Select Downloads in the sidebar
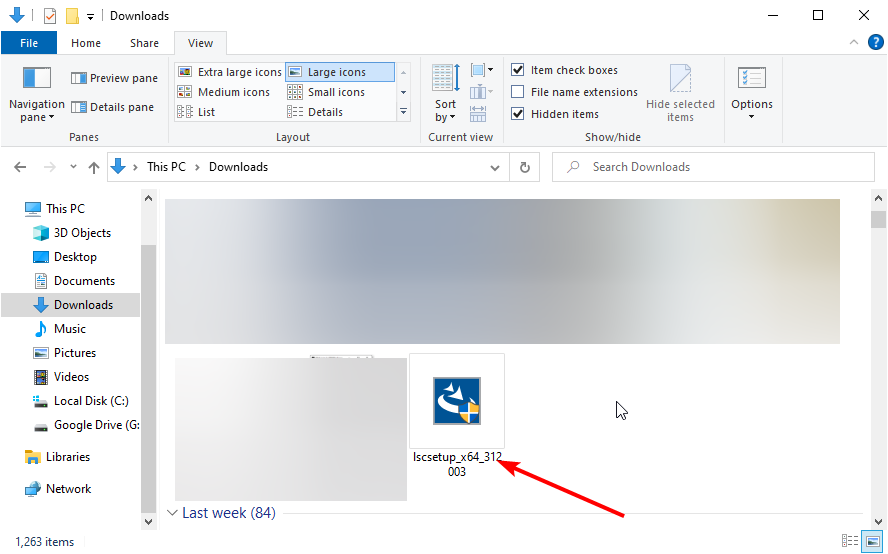The width and height of the screenshot is (888, 554). pos(71,305)
